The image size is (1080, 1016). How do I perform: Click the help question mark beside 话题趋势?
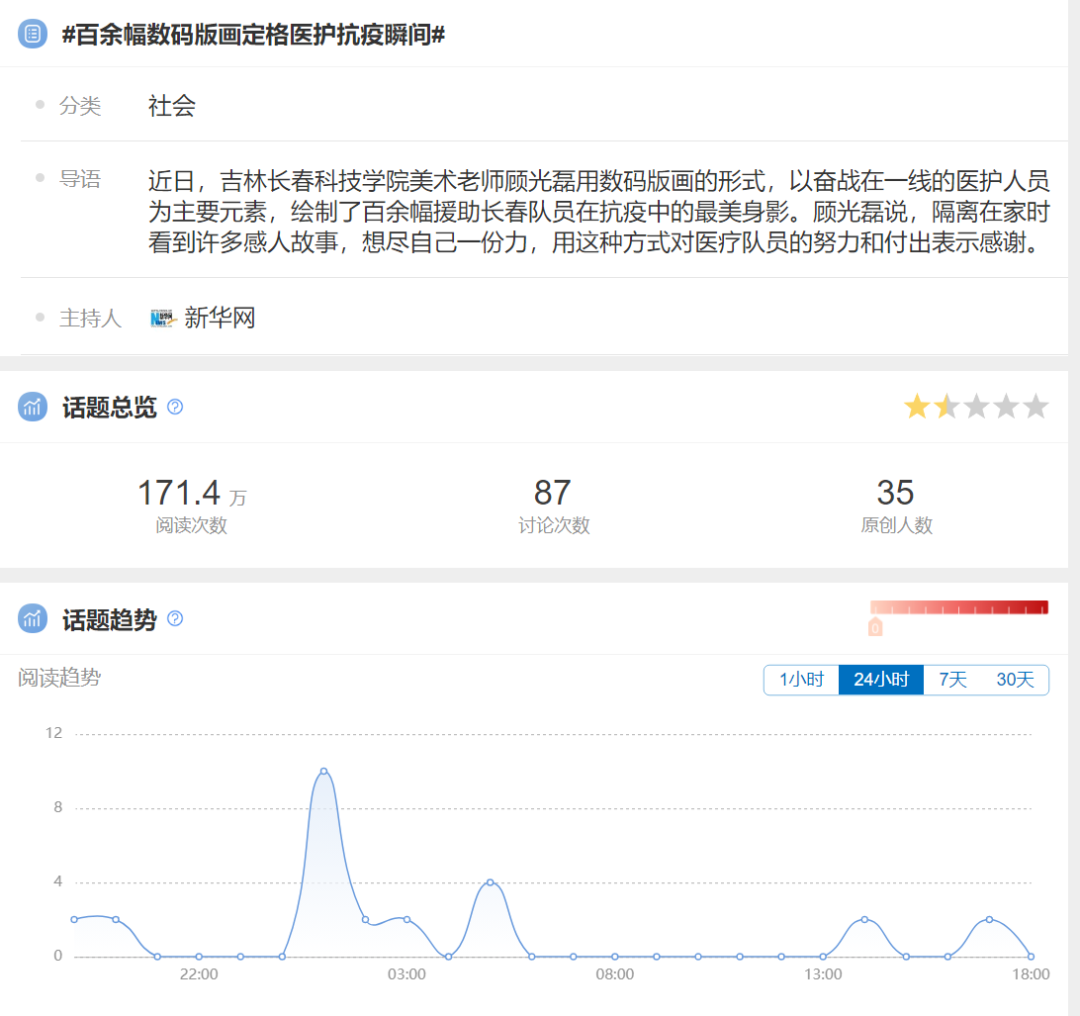point(175,619)
